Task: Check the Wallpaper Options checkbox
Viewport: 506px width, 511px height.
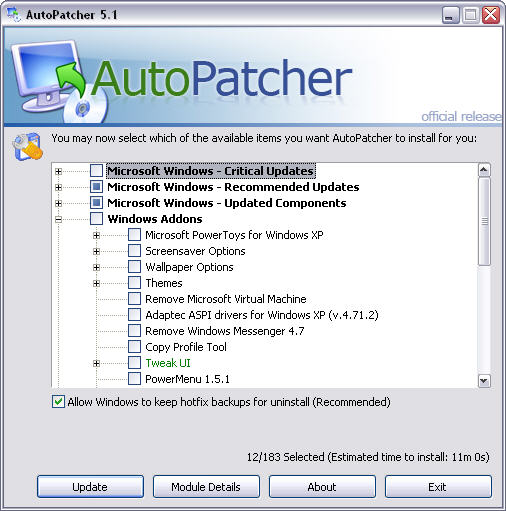Action: (134, 267)
